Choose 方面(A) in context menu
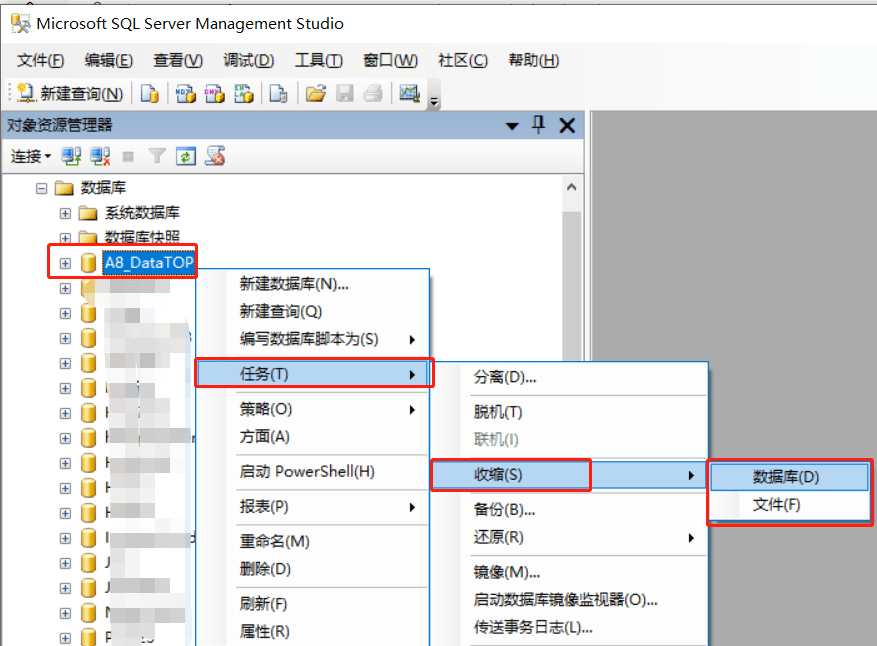Viewport: 877px width, 646px height. pos(313,437)
